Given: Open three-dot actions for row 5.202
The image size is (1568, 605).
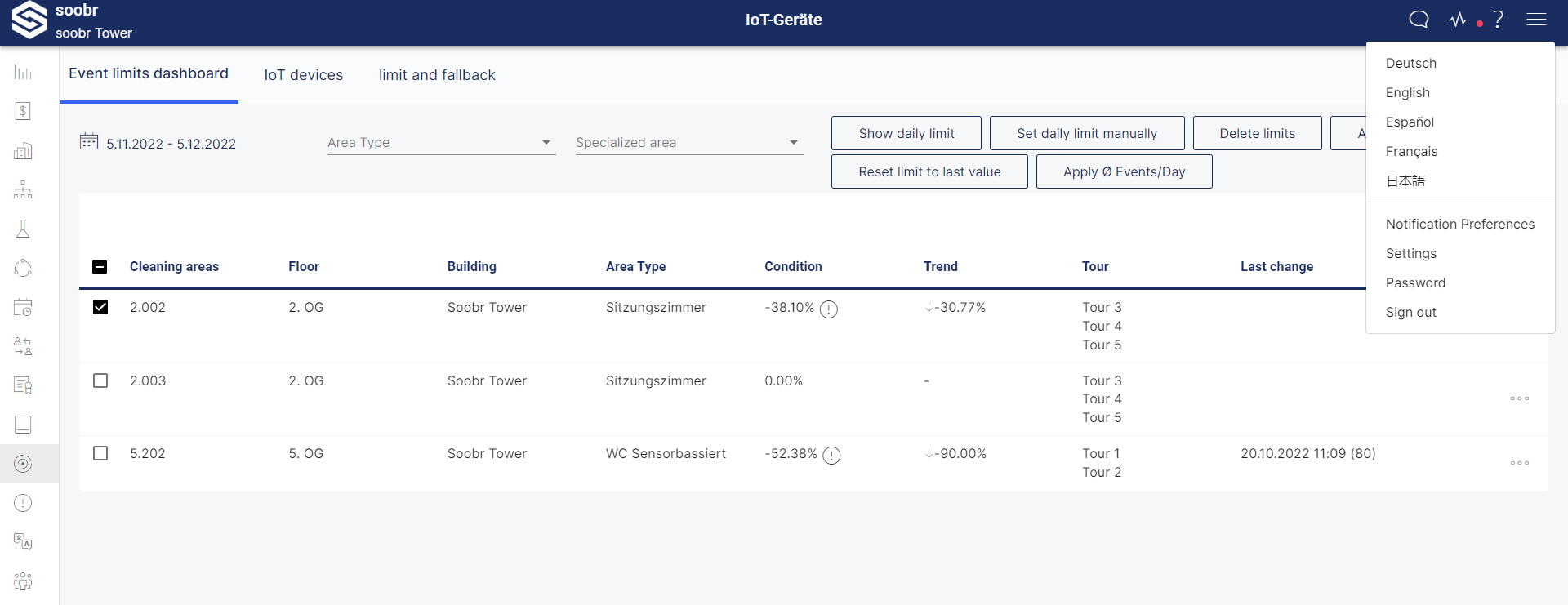Looking at the screenshot, I should (x=1520, y=463).
